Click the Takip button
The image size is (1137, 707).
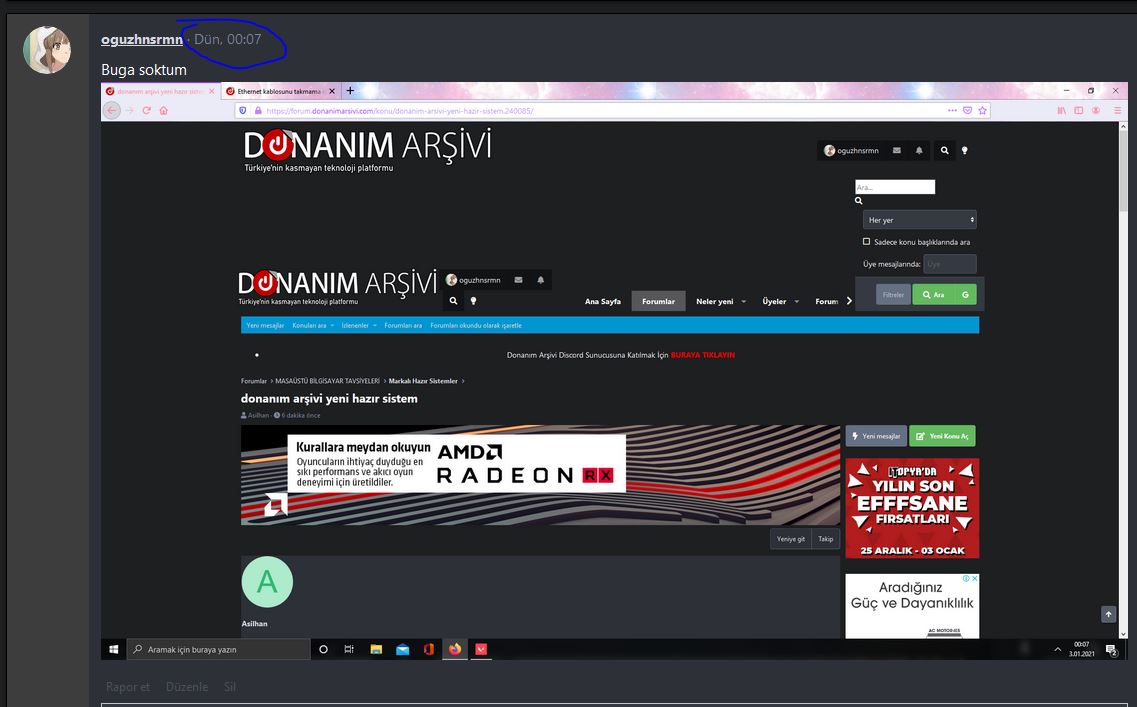(x=825, y=539)
